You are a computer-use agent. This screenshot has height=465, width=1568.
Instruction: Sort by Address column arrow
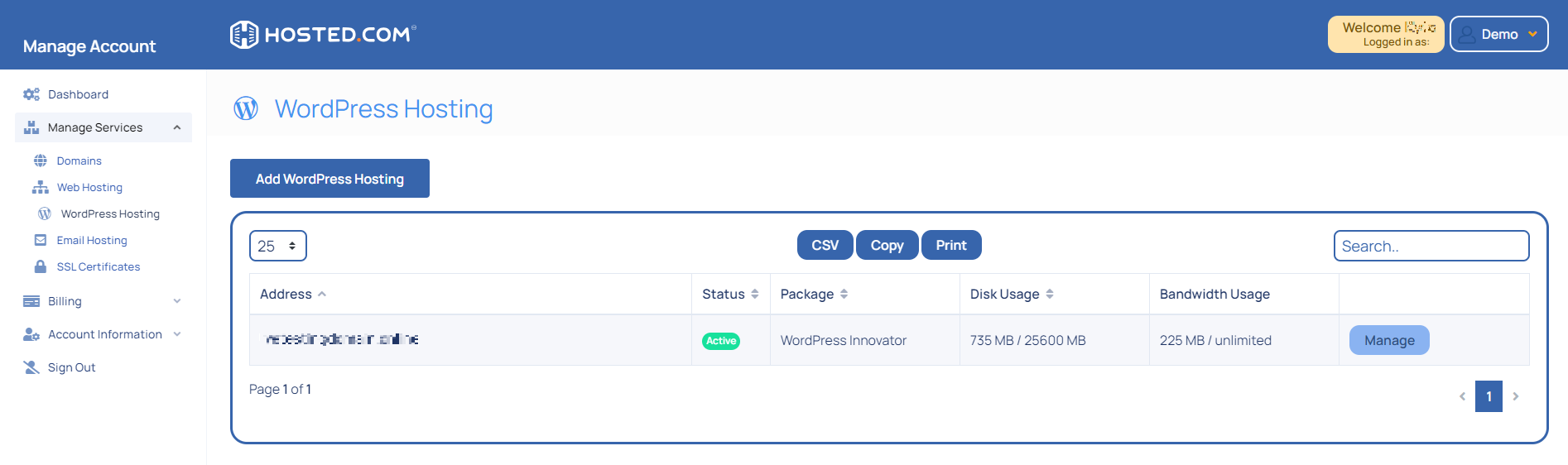(322, 294)
